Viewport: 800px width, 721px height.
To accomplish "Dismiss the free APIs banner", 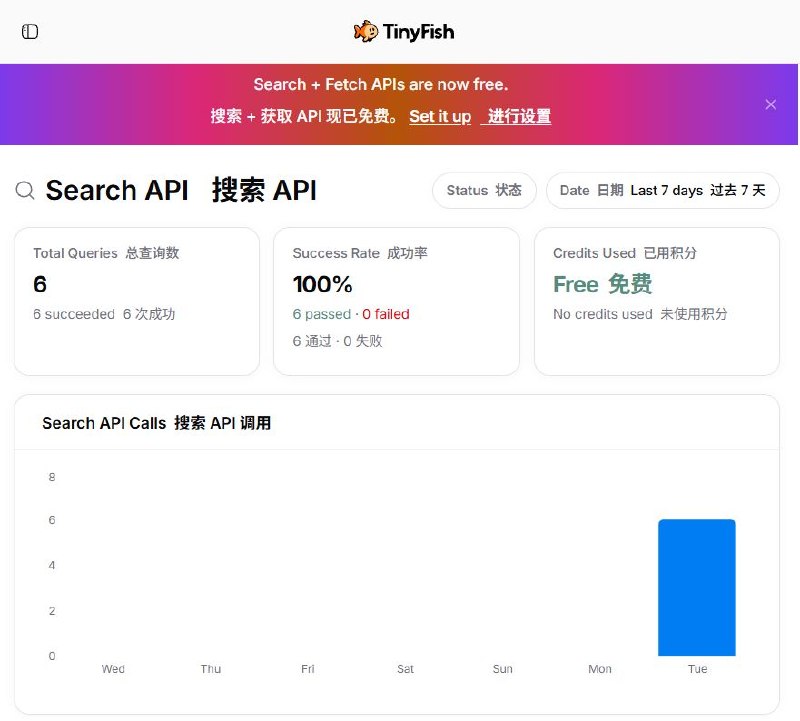I will [770, 105].
